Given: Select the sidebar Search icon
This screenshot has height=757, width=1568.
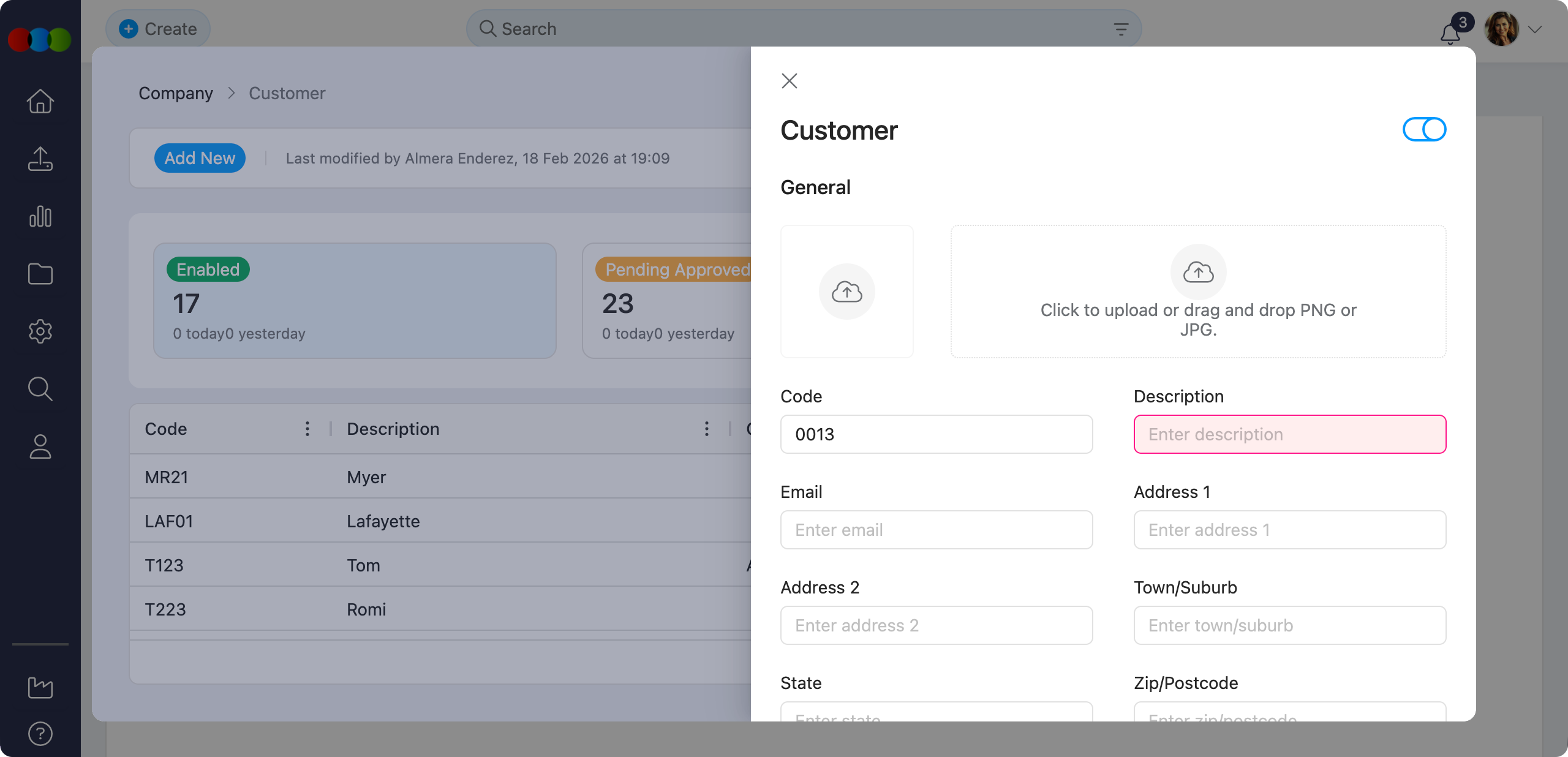Looking at the screenshot, I should pyautogui.click(x=40, y=389).
